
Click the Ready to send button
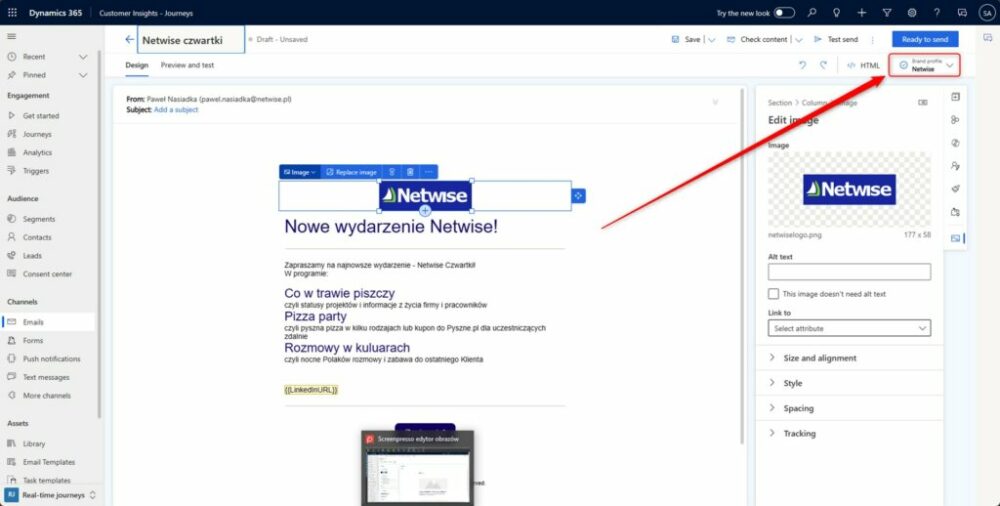(924, 39)
